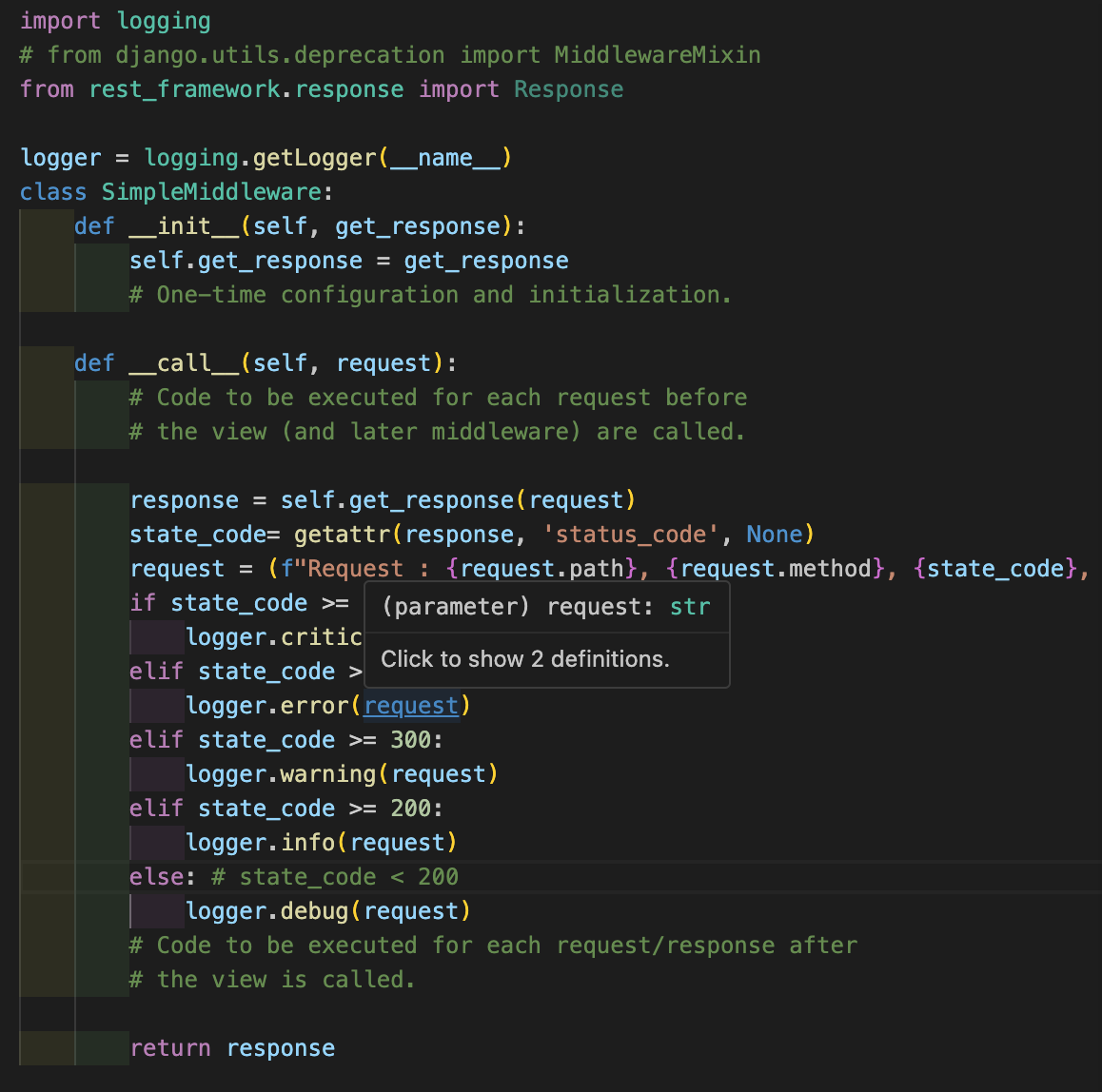Viewport: 1102px width, 1092px height.
Task: Click 'else:' keyword
Action: coord(163,877)
